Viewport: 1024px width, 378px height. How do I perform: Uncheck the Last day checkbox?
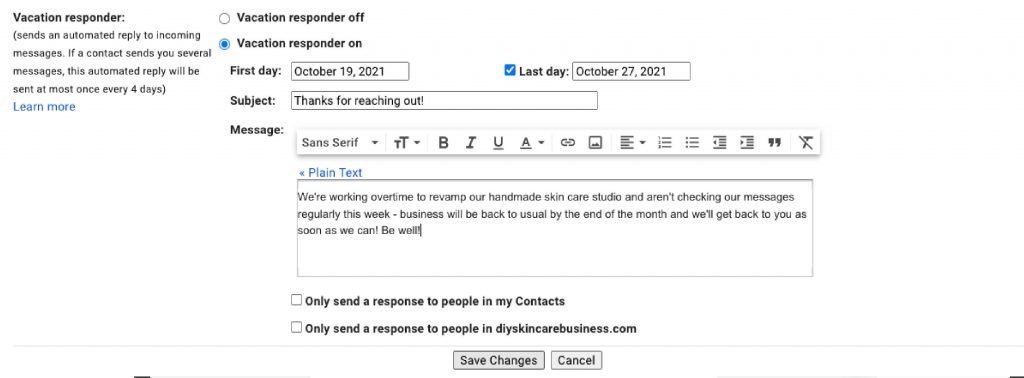510,71
